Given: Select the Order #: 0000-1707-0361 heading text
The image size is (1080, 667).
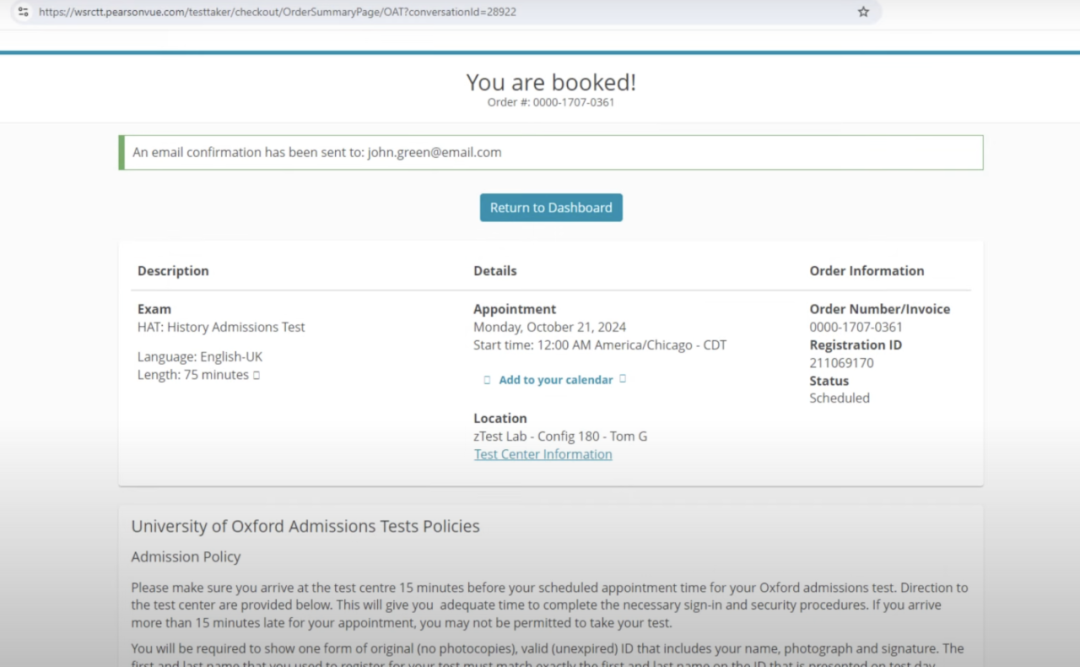Looking at the screenshot, I should pyautogui.click(x=551, y=102).
